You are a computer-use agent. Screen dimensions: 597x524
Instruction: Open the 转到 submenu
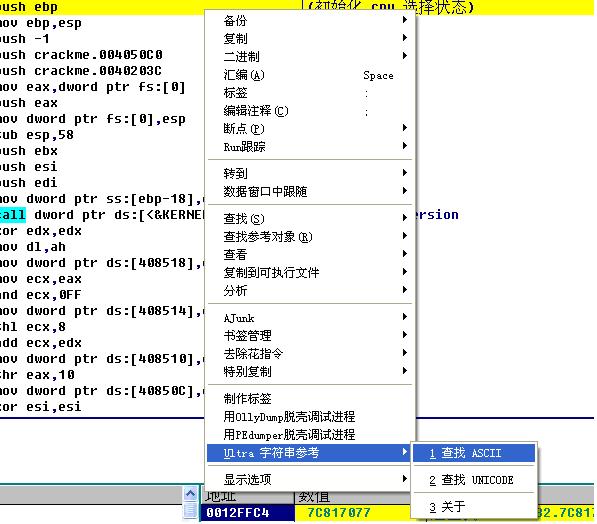310,173
